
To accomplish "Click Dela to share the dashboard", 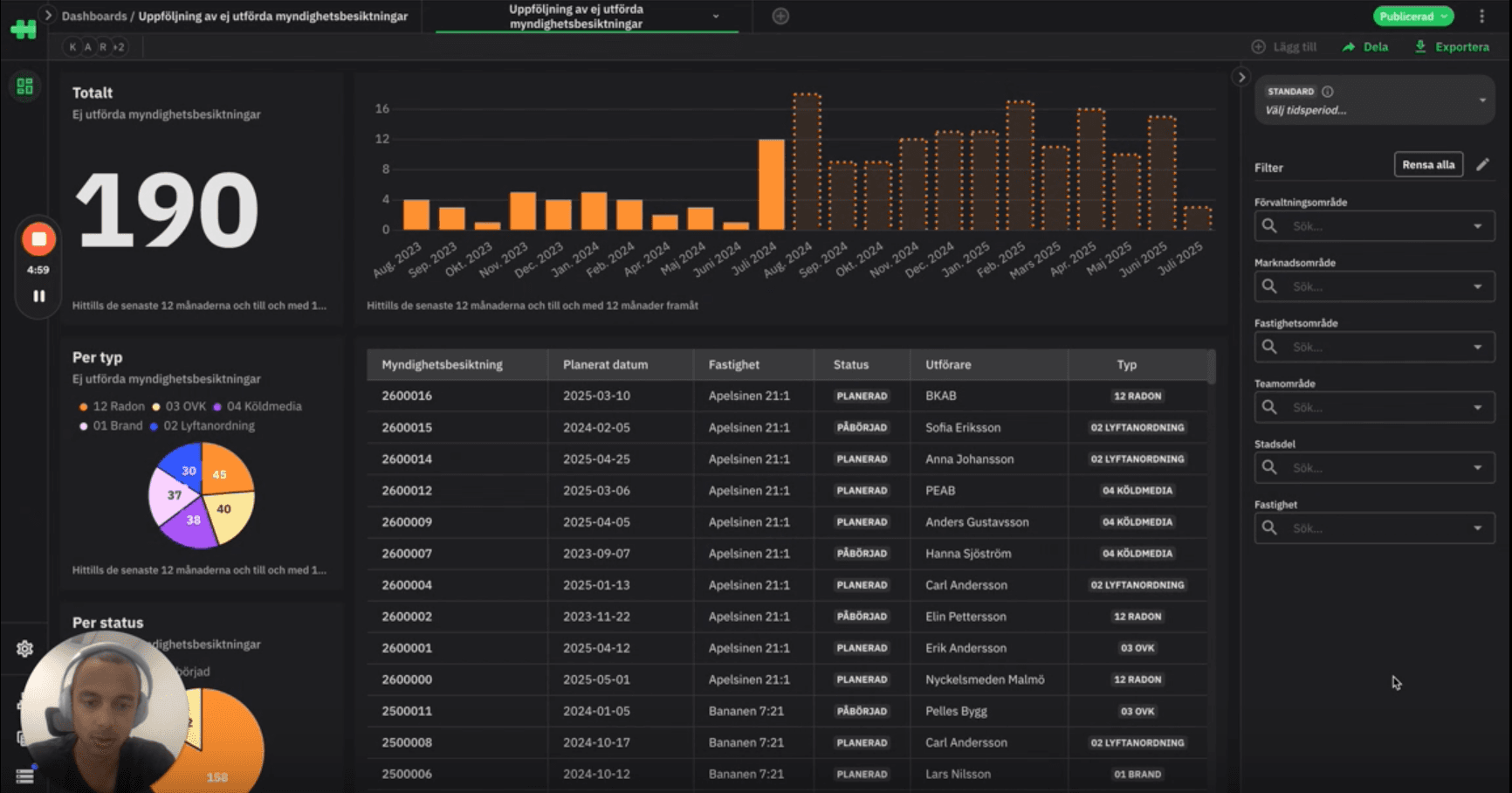I will click(1365, 47).
